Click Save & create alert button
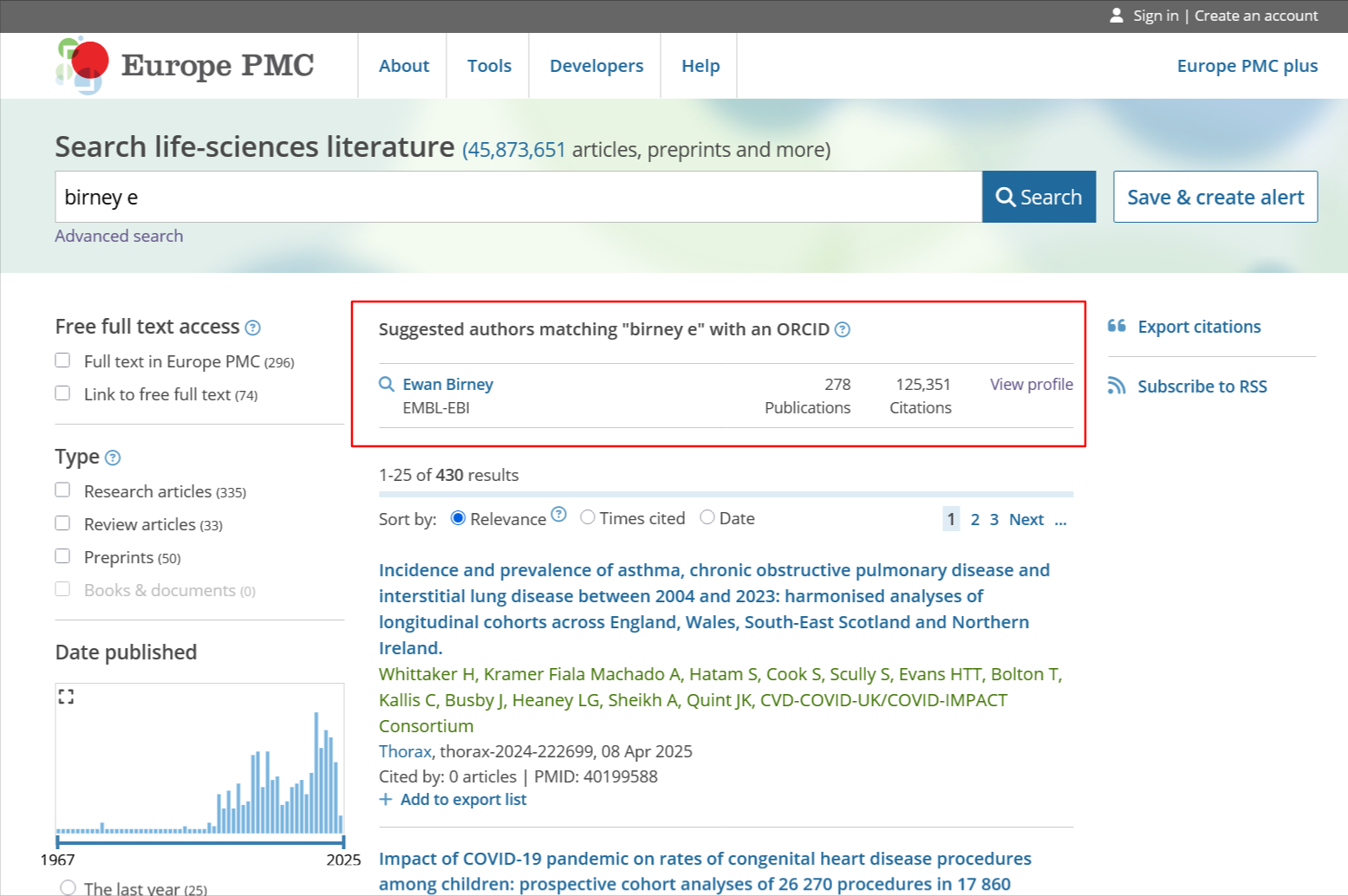 (x=1215, y=197)
